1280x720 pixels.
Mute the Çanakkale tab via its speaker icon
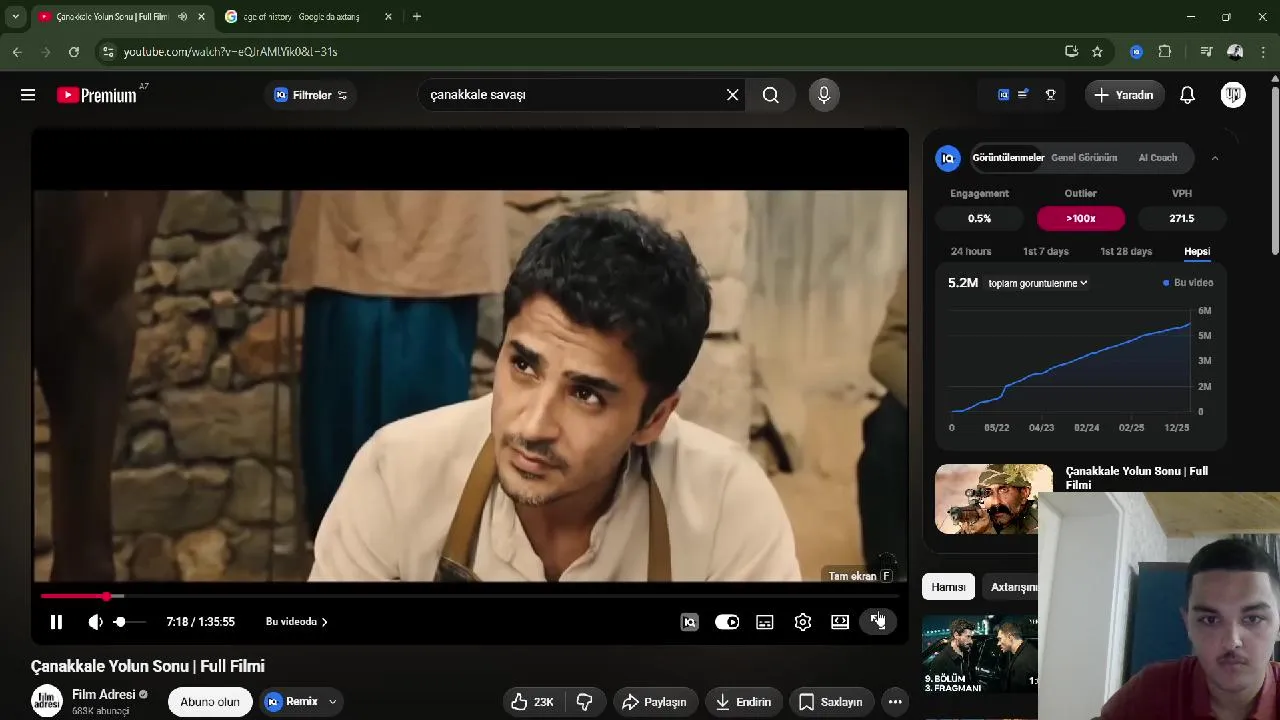[x=182, y=17]
